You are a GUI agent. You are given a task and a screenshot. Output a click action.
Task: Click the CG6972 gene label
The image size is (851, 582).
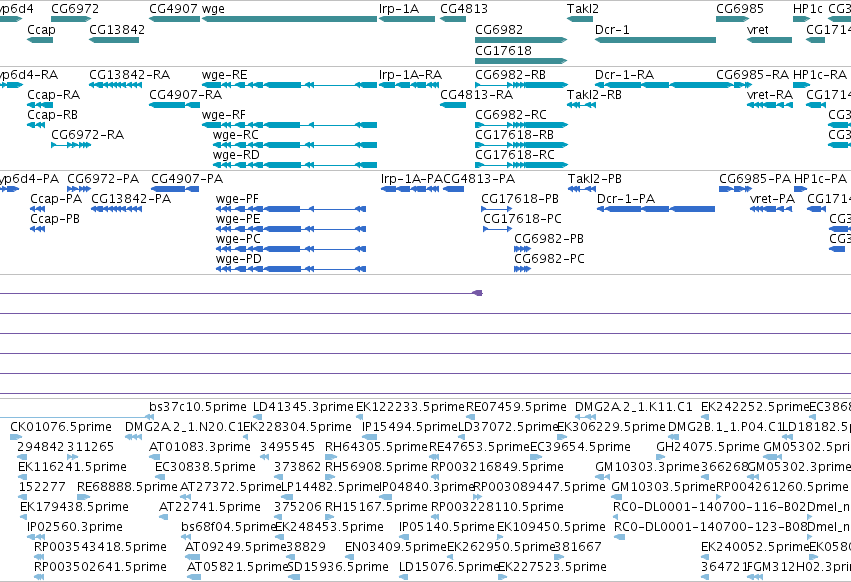click(x=75, y=9)
